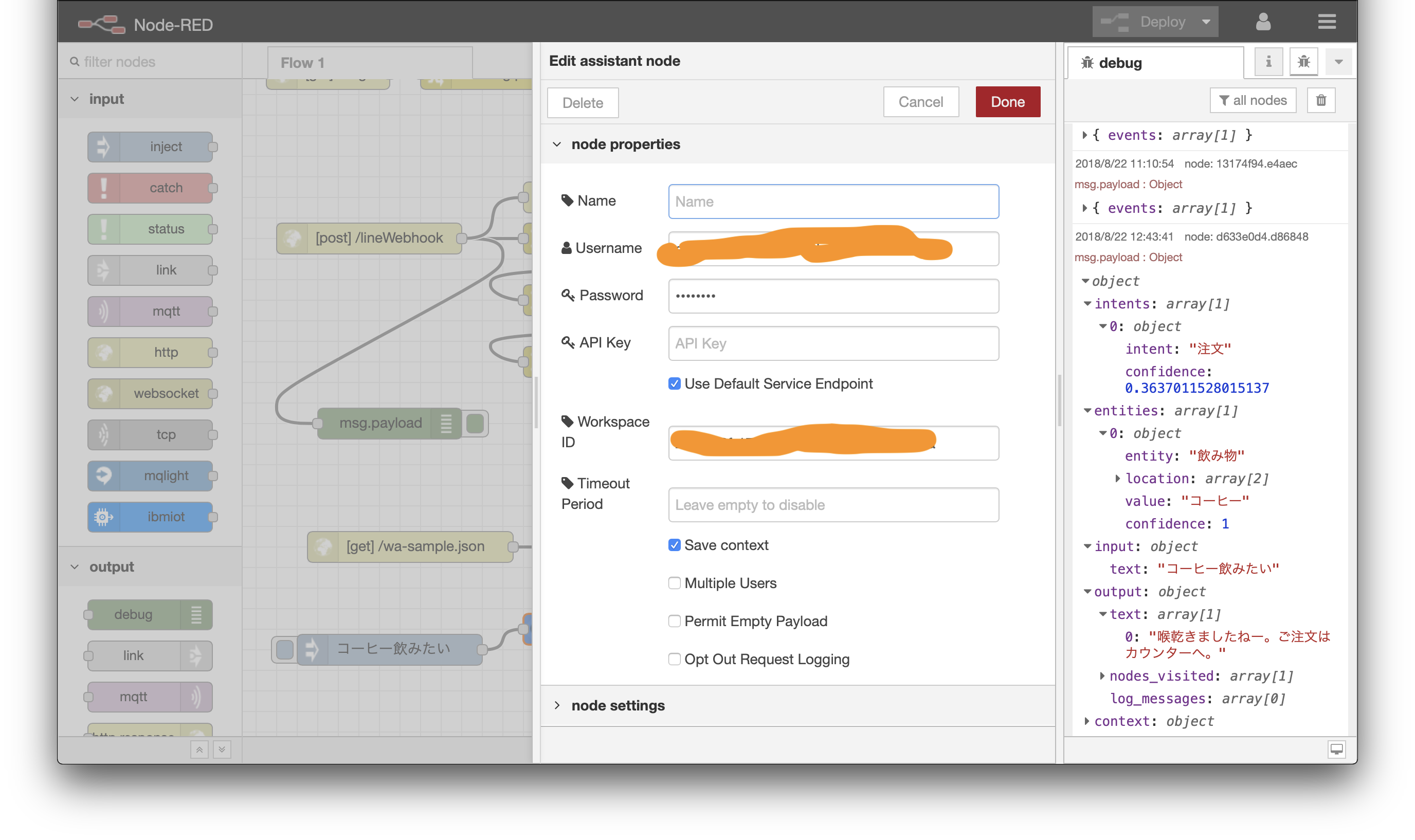Screen dimensions: 1415x840
Task: Click the API Key input field
Action: point(832,343)
